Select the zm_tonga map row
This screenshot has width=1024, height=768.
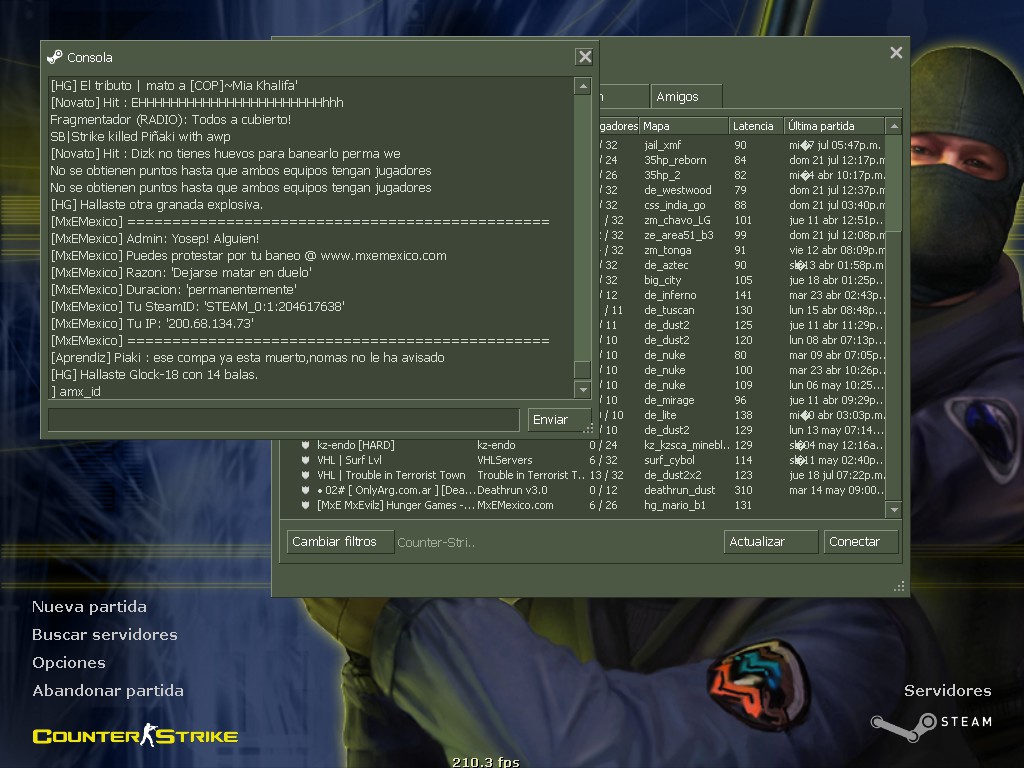coord(742,250)
